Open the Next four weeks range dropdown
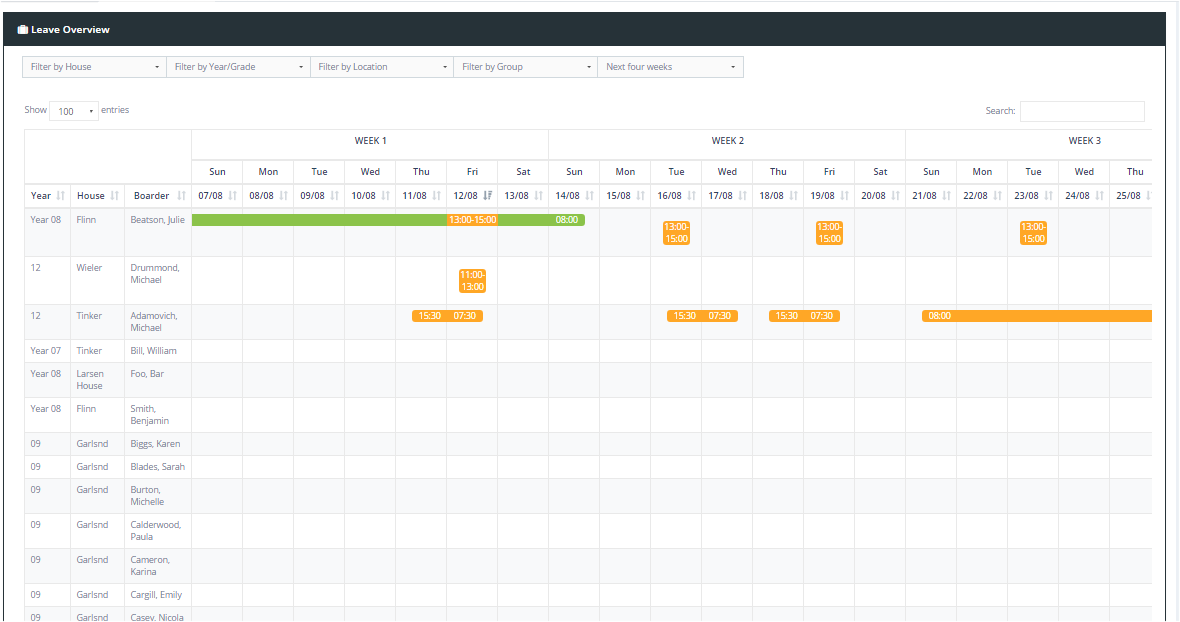 click(671, 67)
